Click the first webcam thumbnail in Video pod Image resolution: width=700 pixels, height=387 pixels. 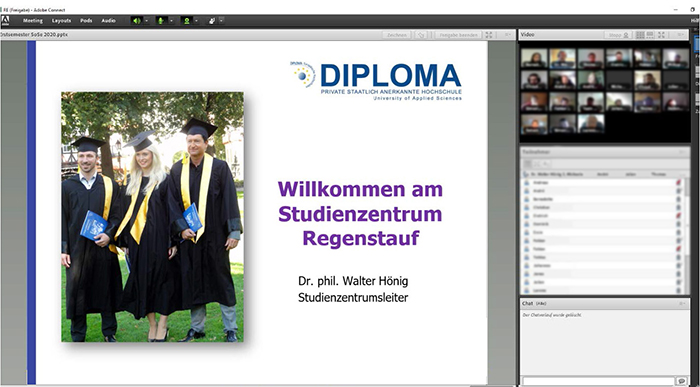534,58
